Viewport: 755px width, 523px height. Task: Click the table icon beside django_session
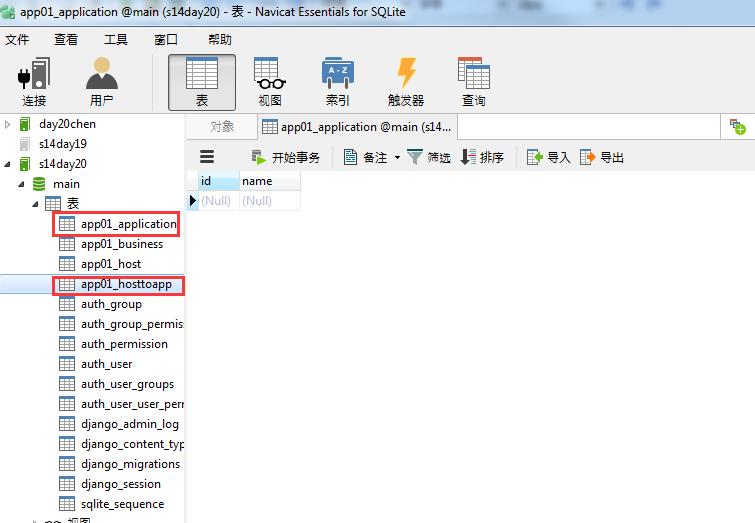click(67, 484)
